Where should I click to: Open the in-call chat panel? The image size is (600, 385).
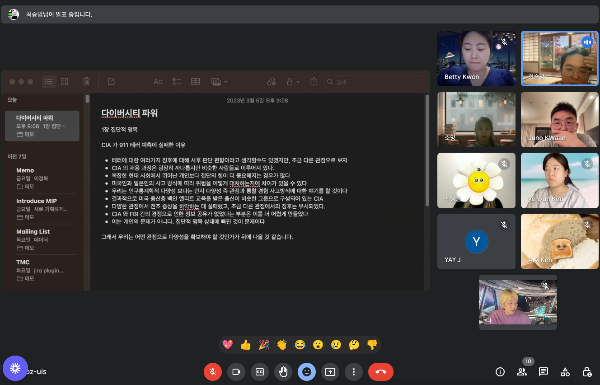pyautogui.click(x=543, y=372)
